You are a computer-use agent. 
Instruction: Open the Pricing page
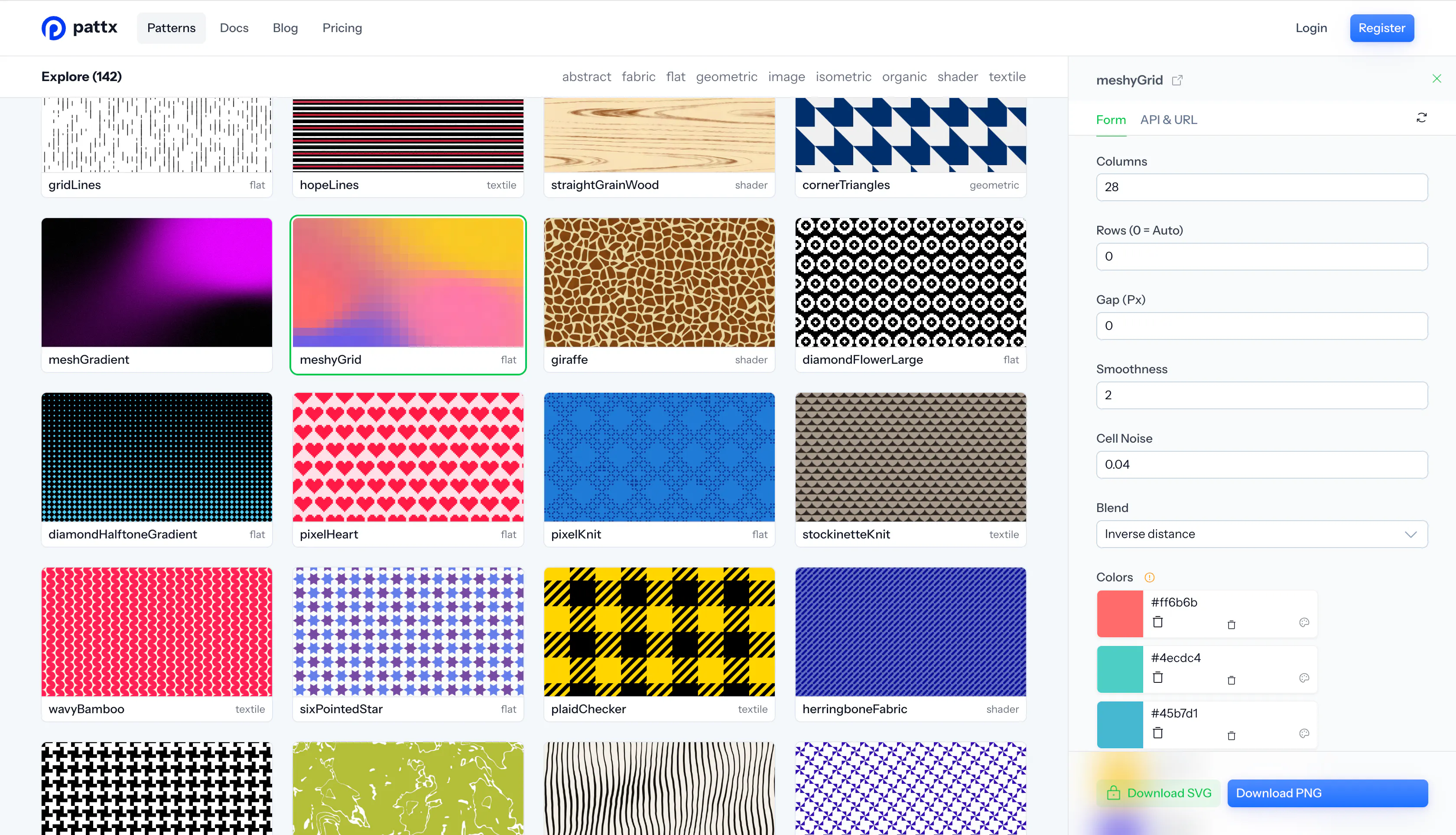click(x=341, y=28)
